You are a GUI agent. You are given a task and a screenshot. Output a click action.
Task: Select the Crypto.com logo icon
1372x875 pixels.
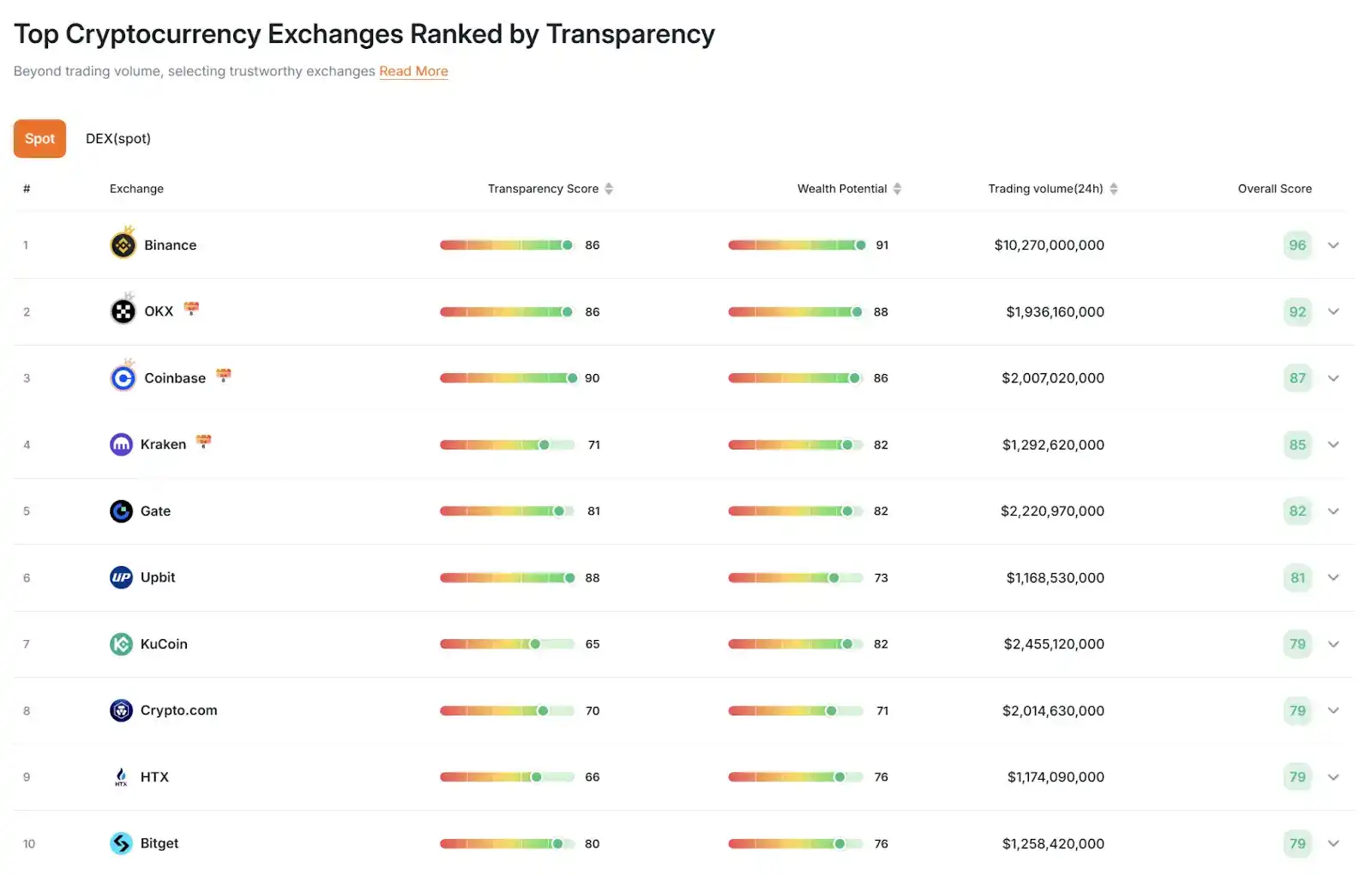[x=123, y=710]
